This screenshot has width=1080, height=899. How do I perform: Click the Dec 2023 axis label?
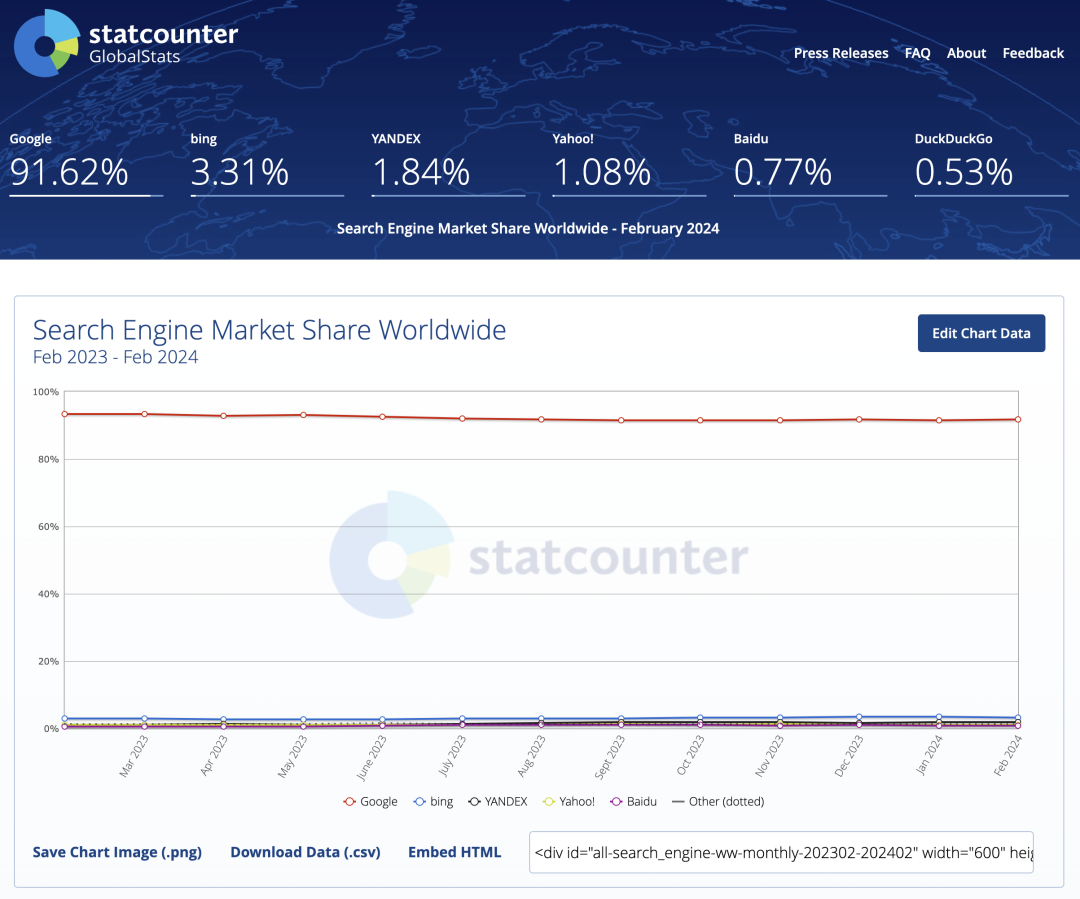click(849, 756)
